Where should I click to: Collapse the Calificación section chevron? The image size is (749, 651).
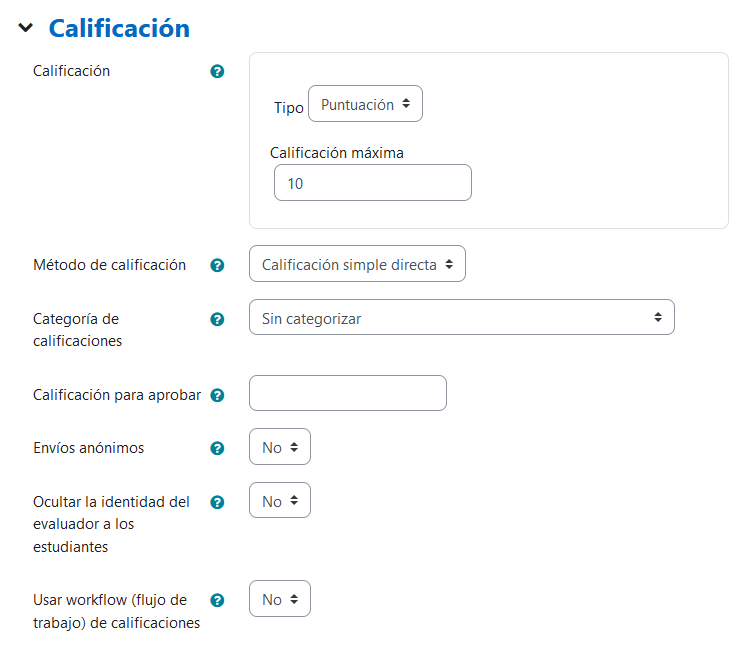[x=26, y=28]
